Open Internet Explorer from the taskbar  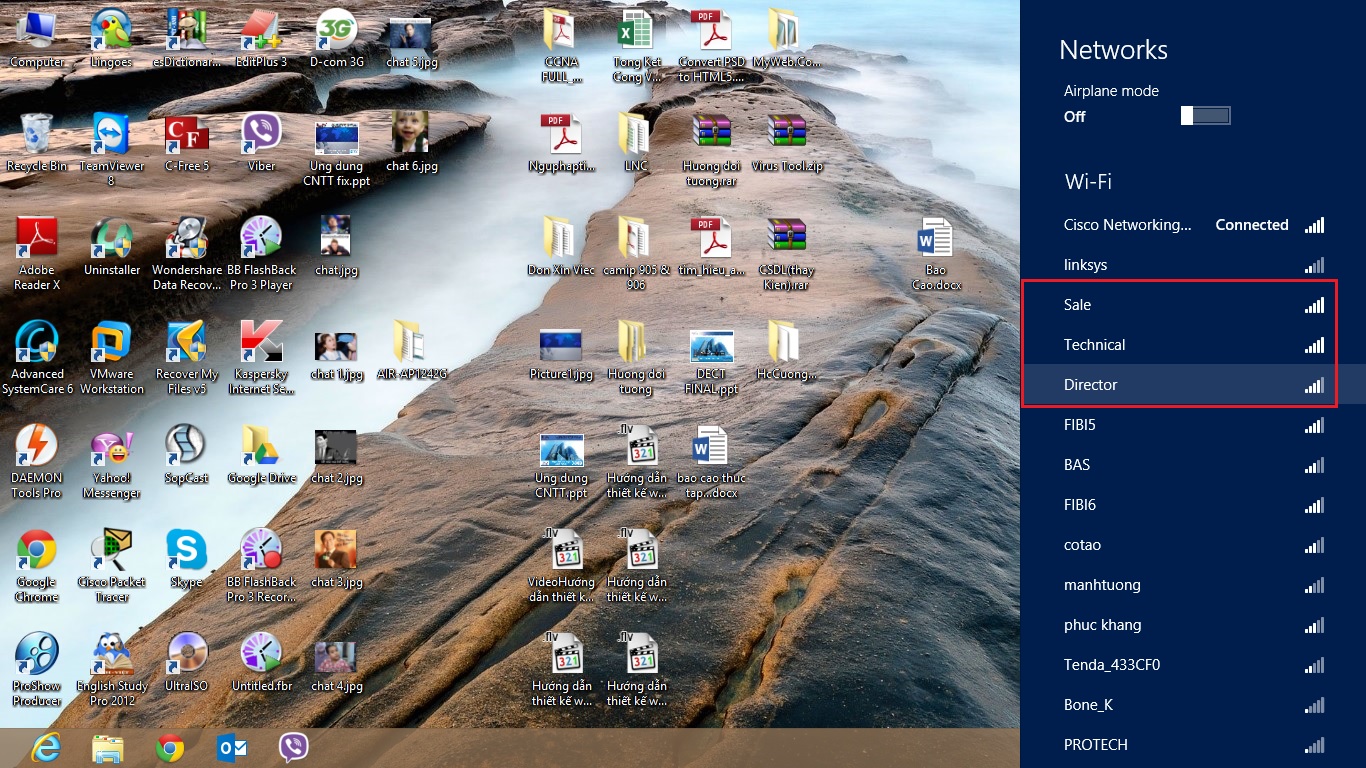coord(45,748)
